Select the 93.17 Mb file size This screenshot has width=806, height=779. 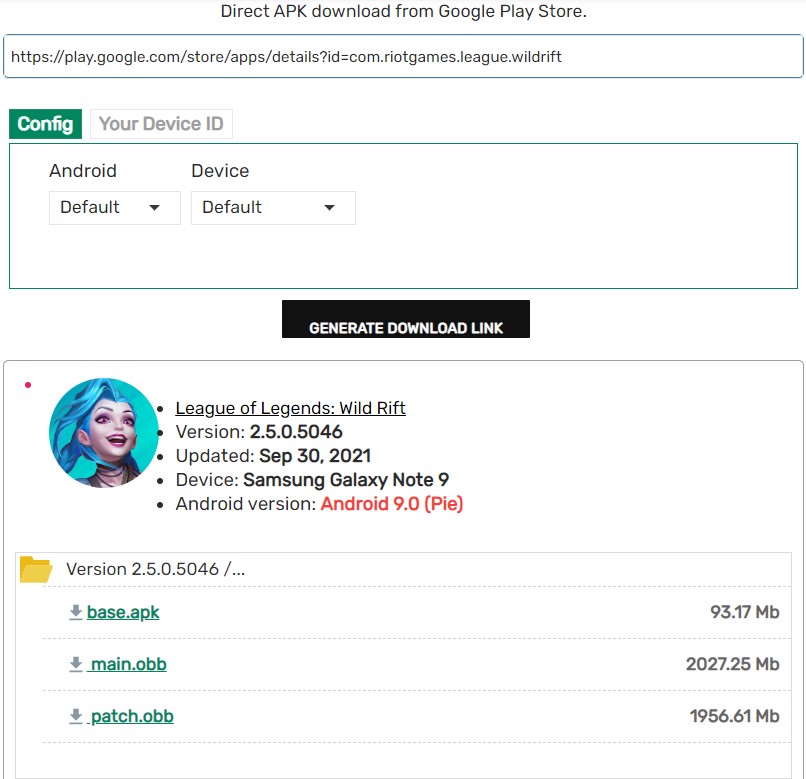(745, 612)
